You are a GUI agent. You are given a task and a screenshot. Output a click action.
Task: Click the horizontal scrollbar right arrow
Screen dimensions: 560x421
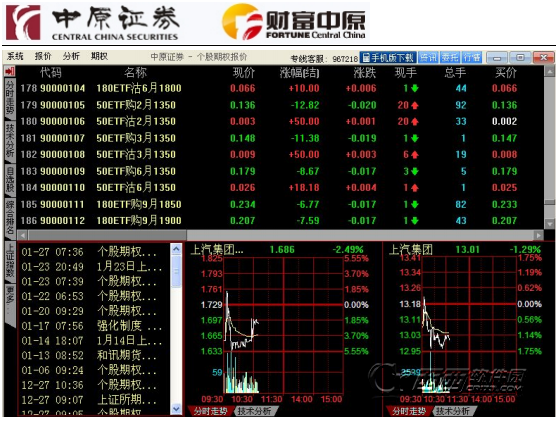(x=538, y=235)
